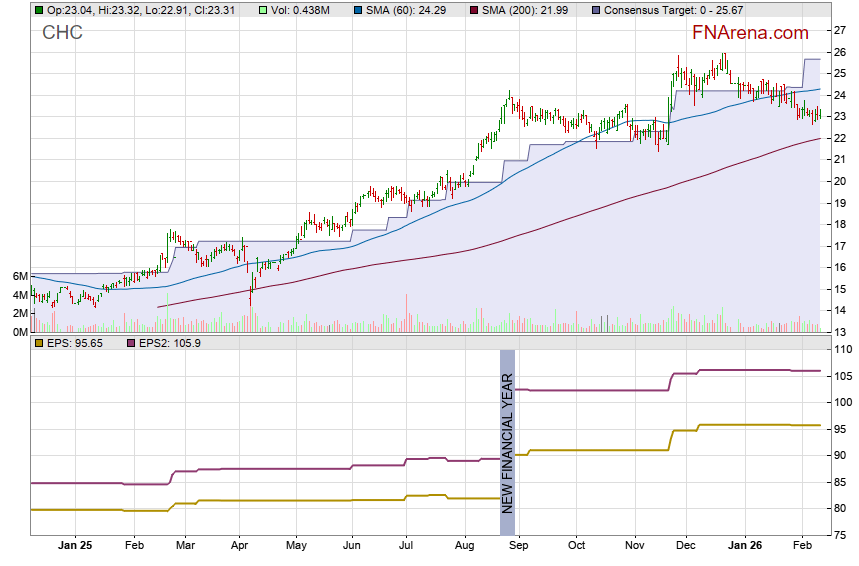The height and width of the screenshot is (566, 859).
Task: Select the NEW FINANCIAL YEAR marker bar
Action: click(x=507, y=442)
